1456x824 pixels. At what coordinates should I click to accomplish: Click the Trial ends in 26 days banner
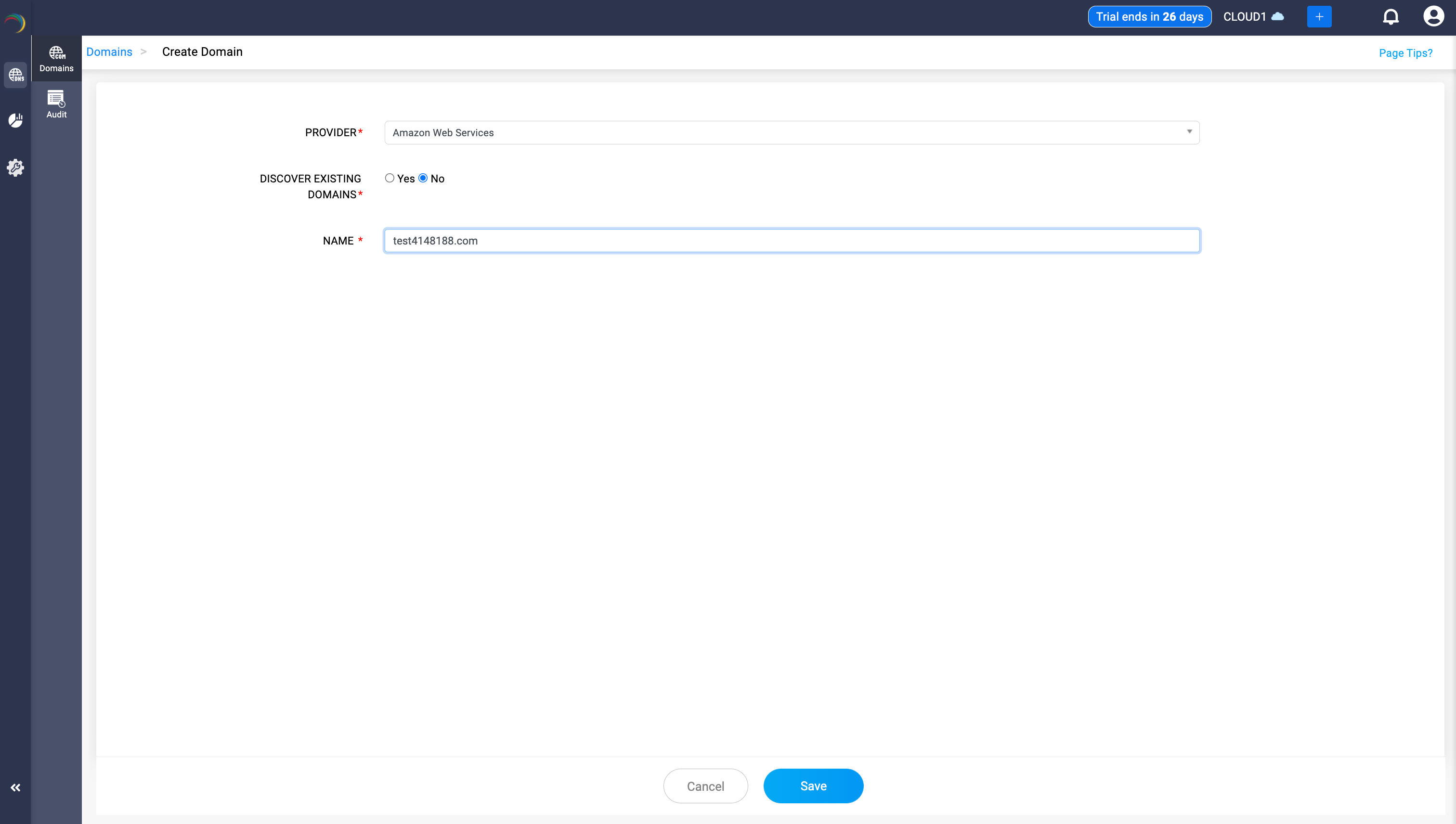coord(1150,16)
